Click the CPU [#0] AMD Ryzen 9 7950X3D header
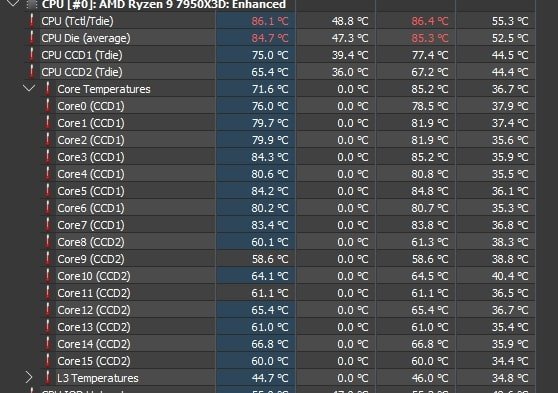The height and width of the screenshot is (393, 558). 164,4
